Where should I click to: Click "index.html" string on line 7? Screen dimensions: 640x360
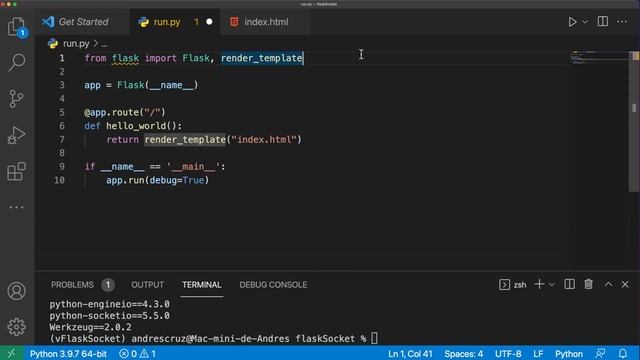(x=266, y=140)
